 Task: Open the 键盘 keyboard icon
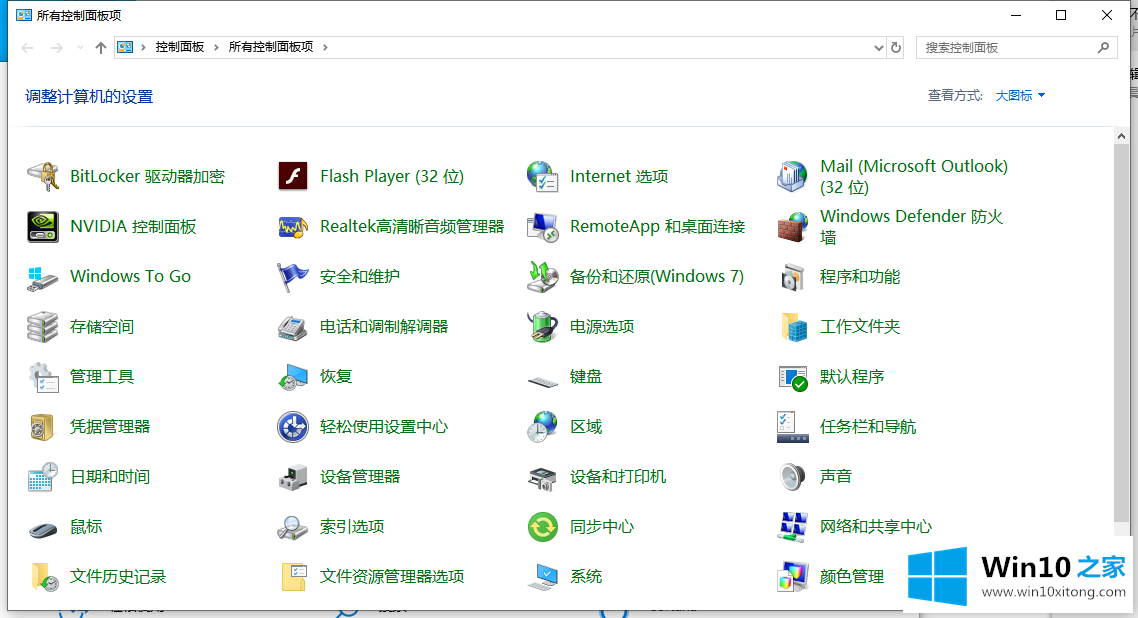[542, 380]
